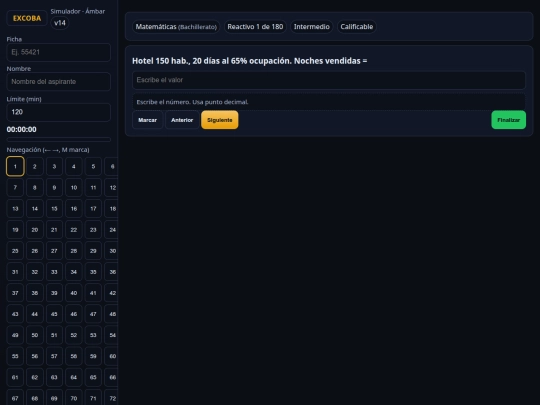
Task: Jump to question 2 in navigation
Action: click(35, 166)
